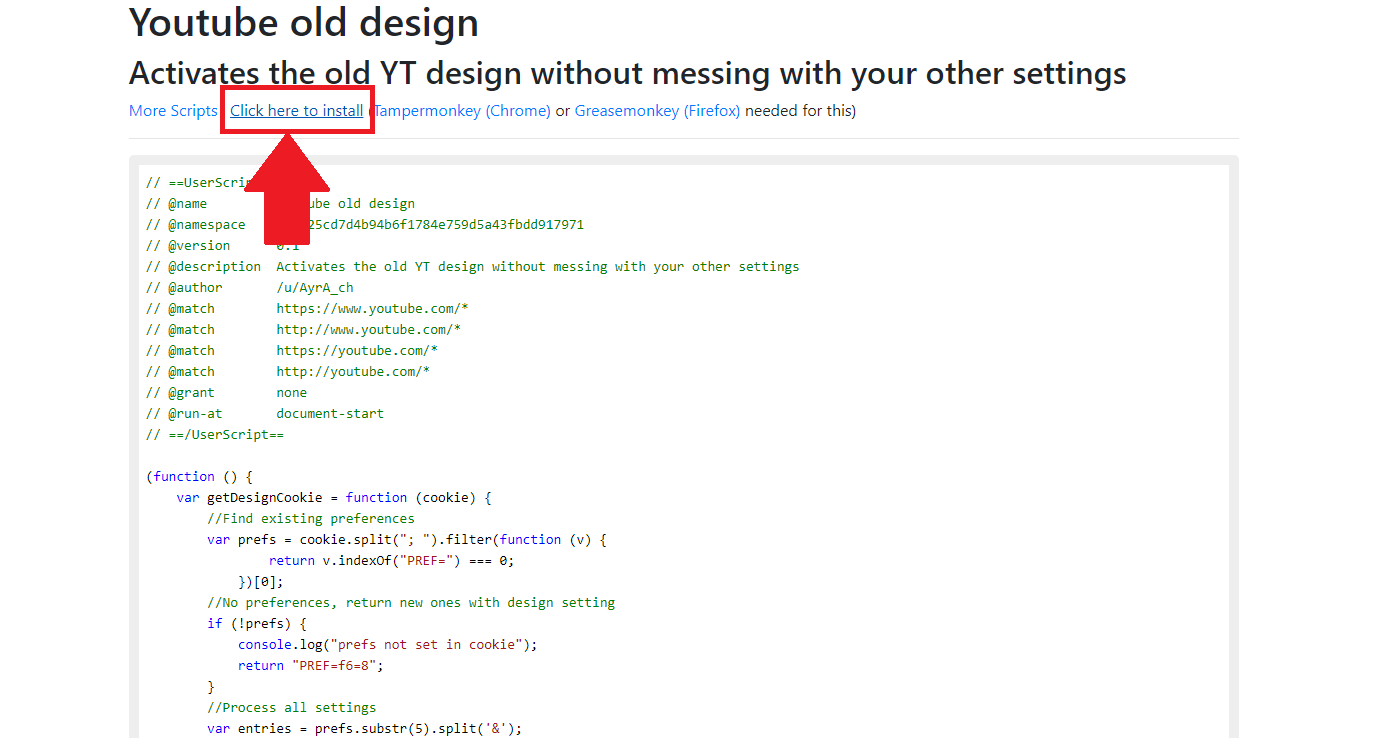Screen dimensions: 1373x738
Task: Click the '// @author /u/AyrA_ch' line
Action: (249, 288)
